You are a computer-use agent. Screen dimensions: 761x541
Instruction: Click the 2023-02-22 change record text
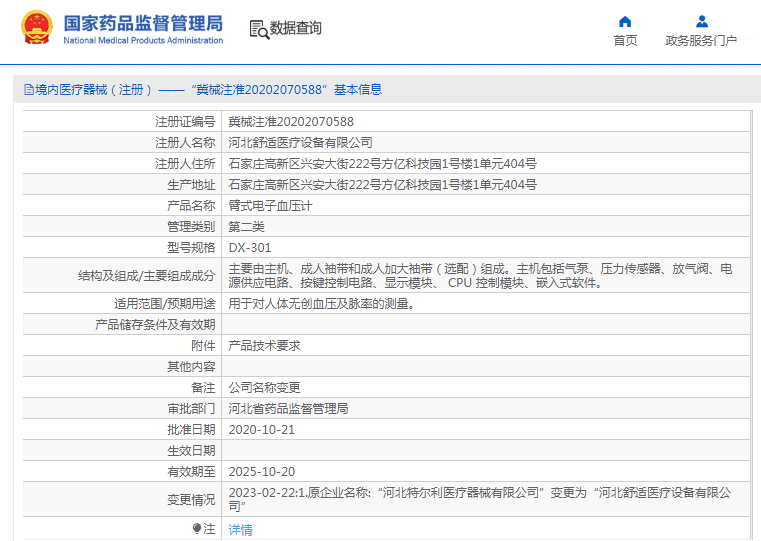coord(480,499)
